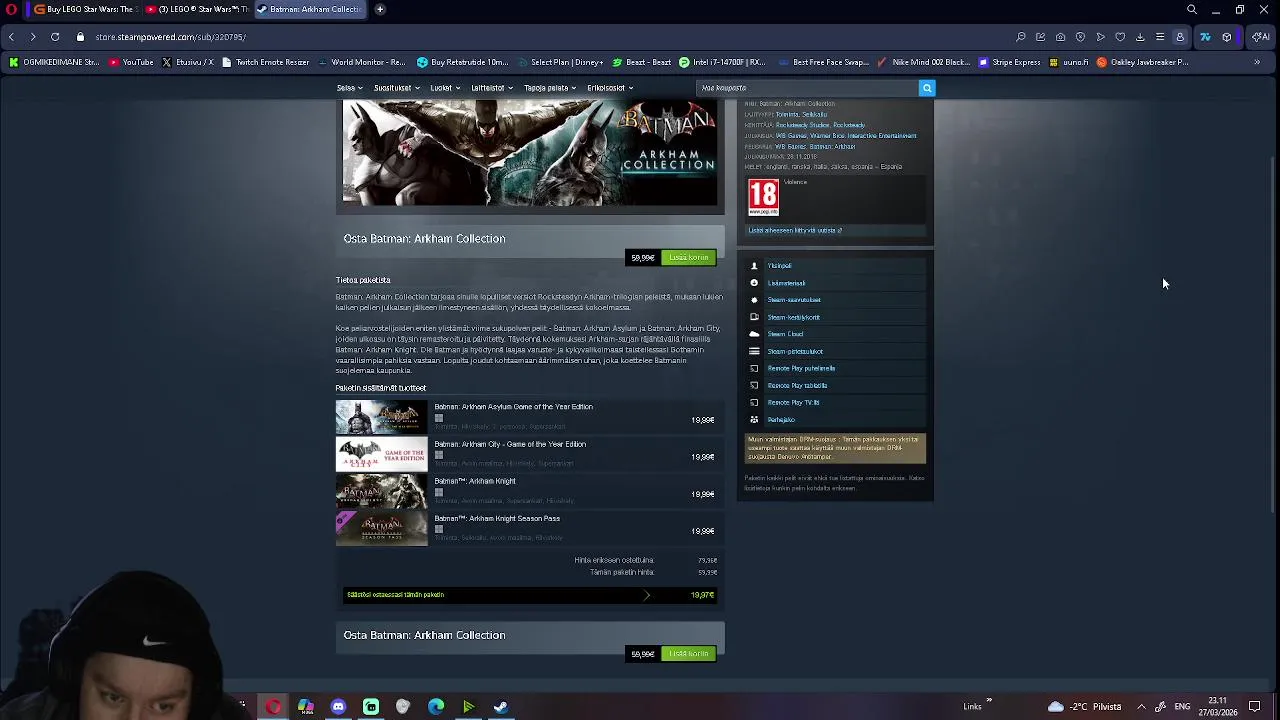The width and height of the screenshot is (1280, 720).
Task: Click the Batman Arkham Collection header banner
Action: pyautogui.click(x=530, y=152)
